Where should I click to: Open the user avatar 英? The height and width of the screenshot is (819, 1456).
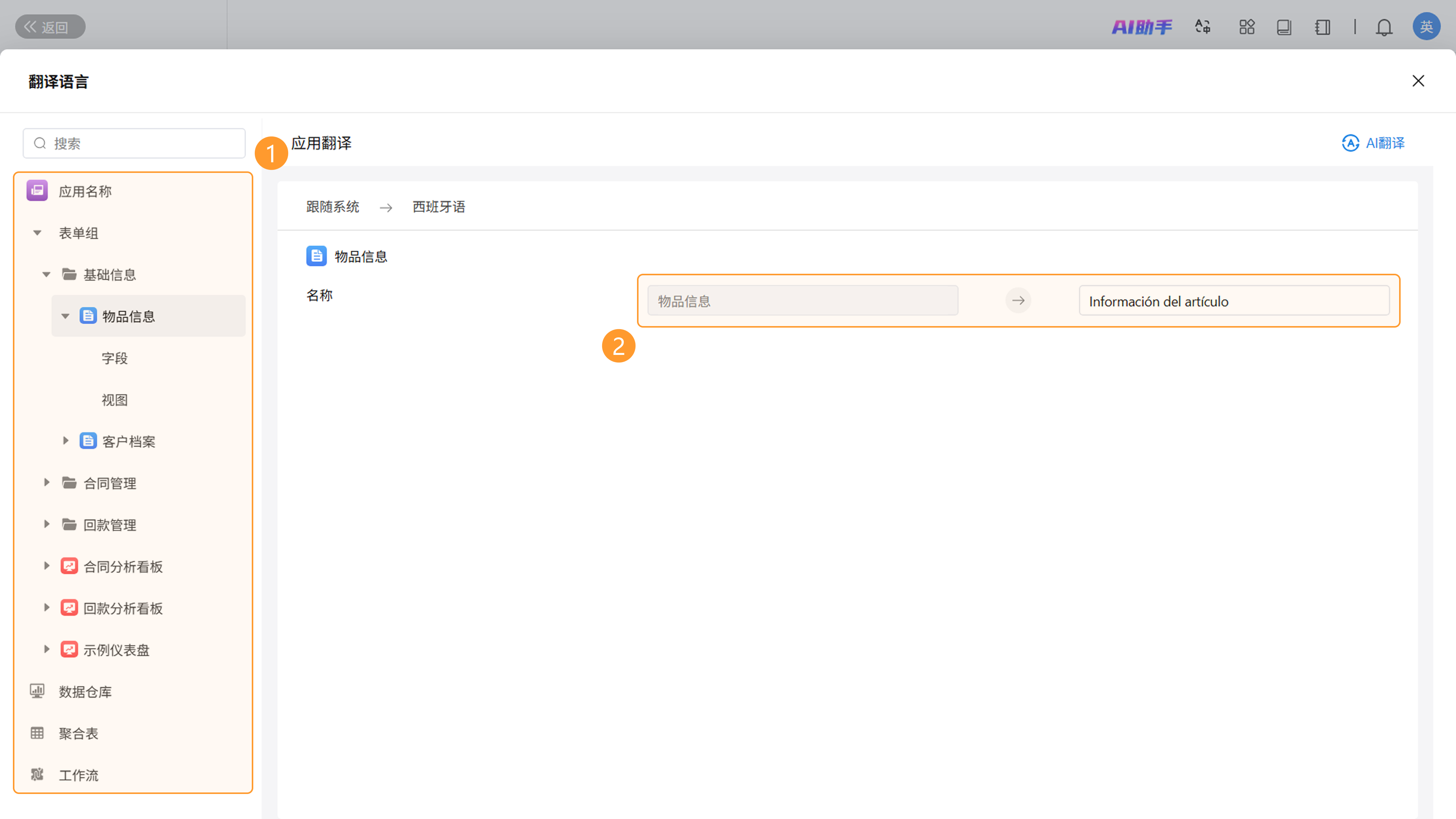1426,27
